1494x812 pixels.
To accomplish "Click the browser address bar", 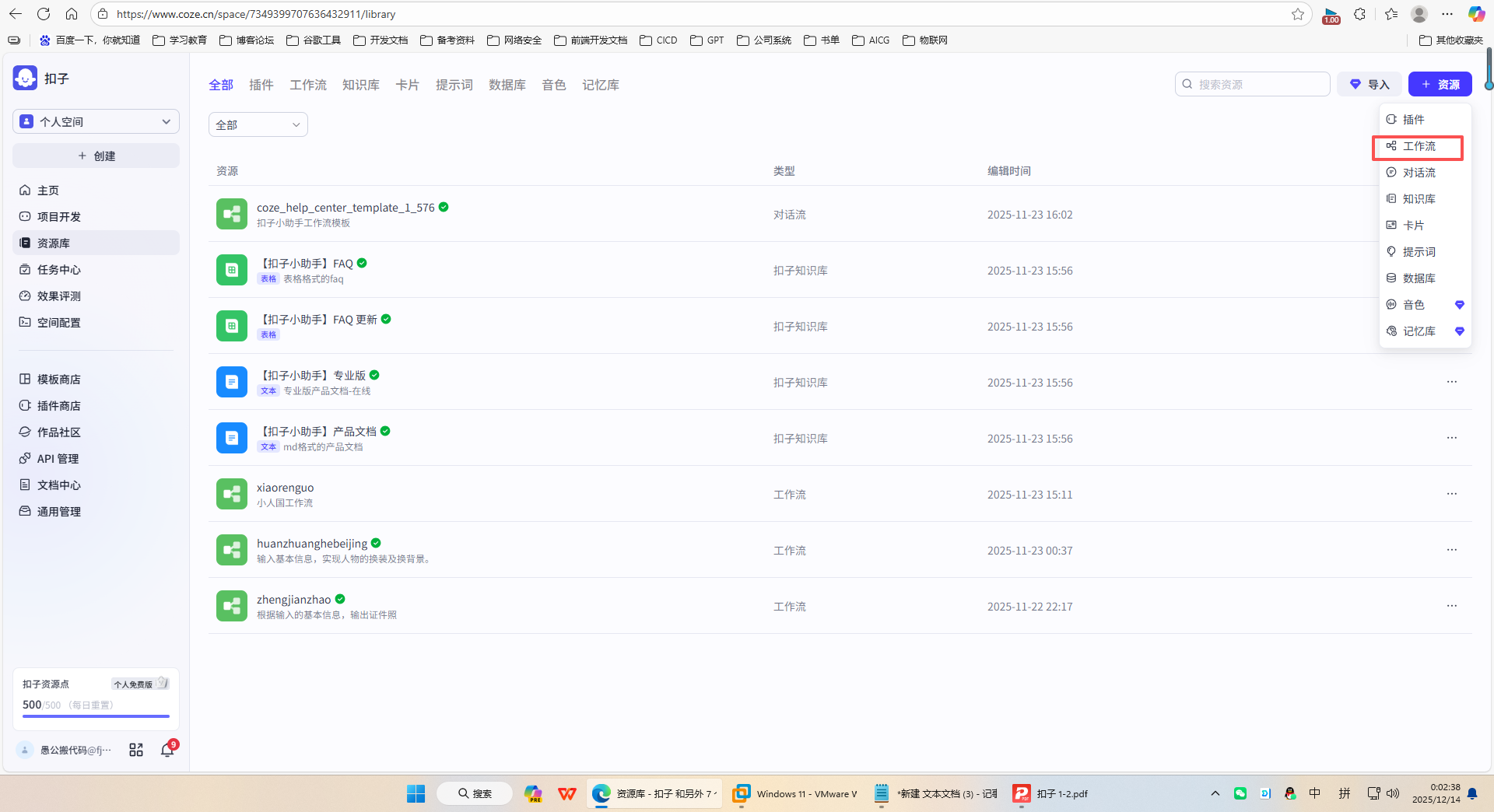I will point(700,14).
